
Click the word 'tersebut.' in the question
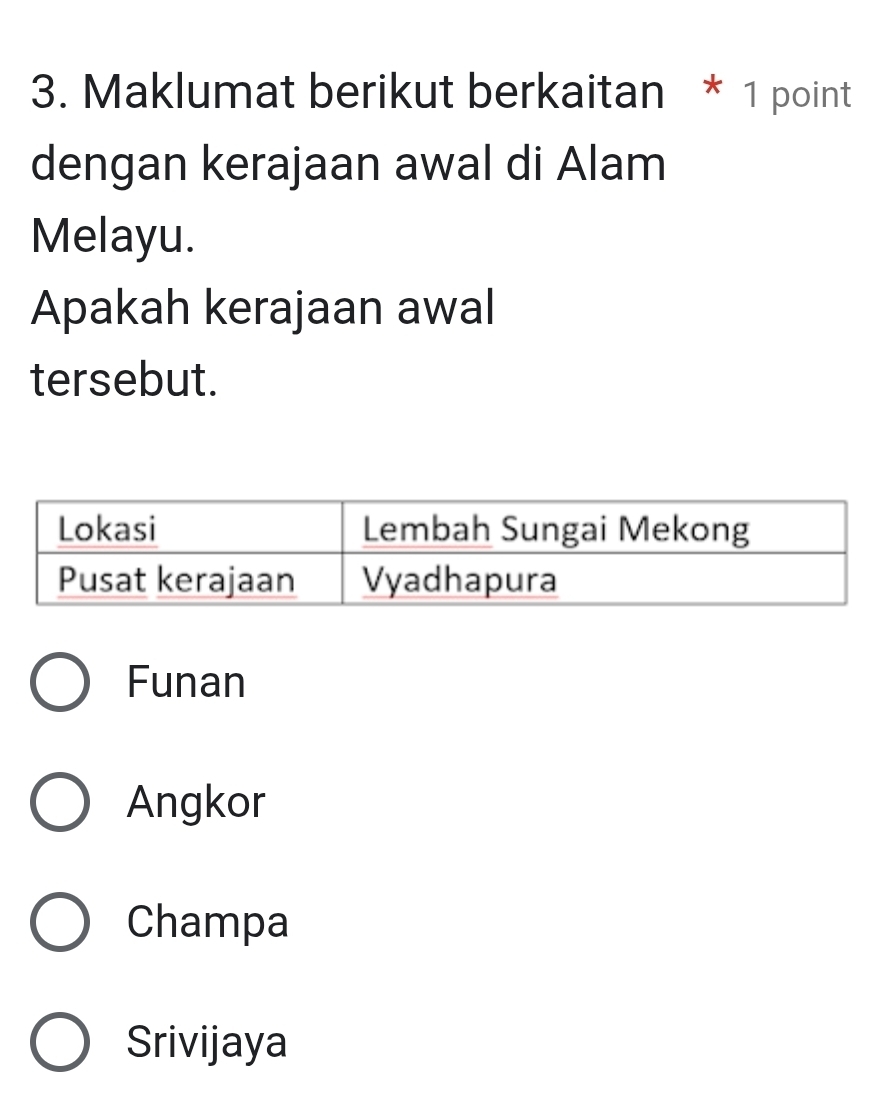coord(124,380)
